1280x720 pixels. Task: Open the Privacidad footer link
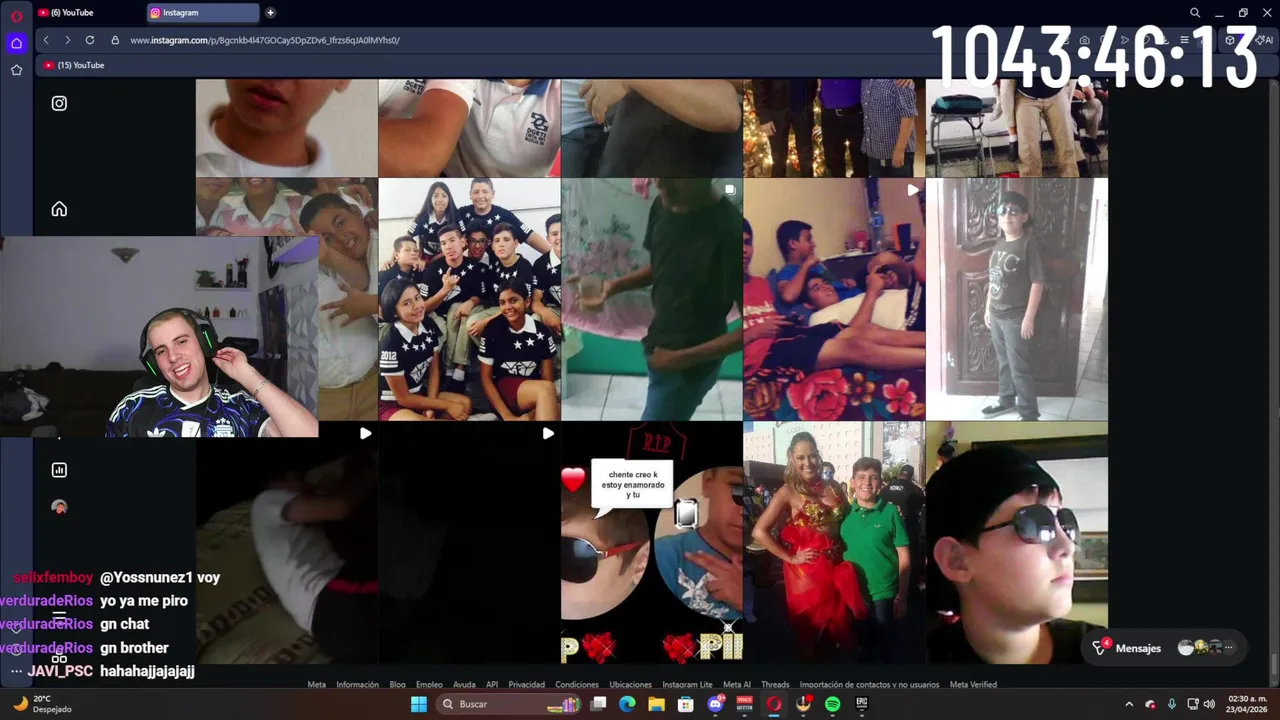(x=526, y=685)
